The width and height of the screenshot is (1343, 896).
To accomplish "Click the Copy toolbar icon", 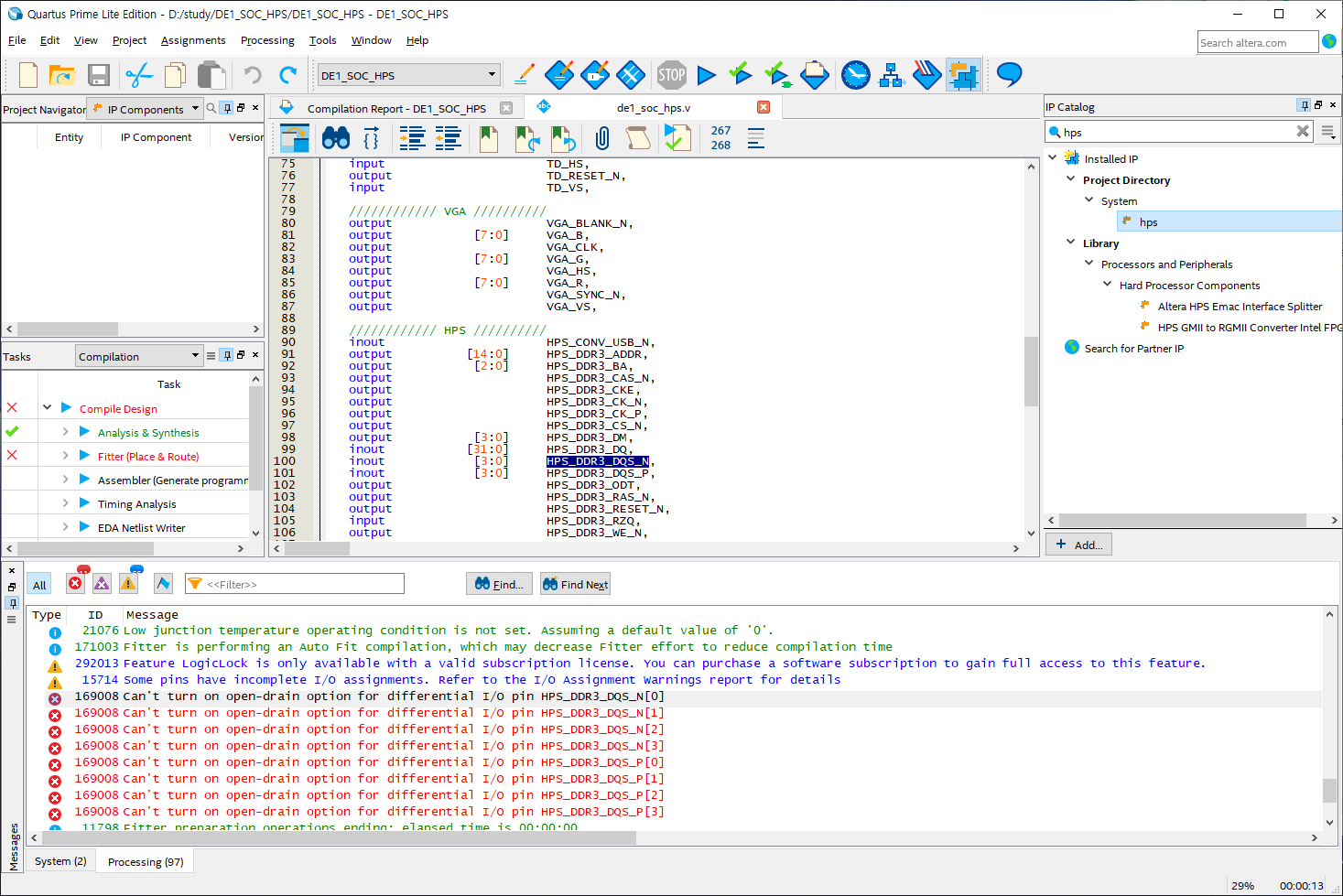I will (x=175, y=75).
